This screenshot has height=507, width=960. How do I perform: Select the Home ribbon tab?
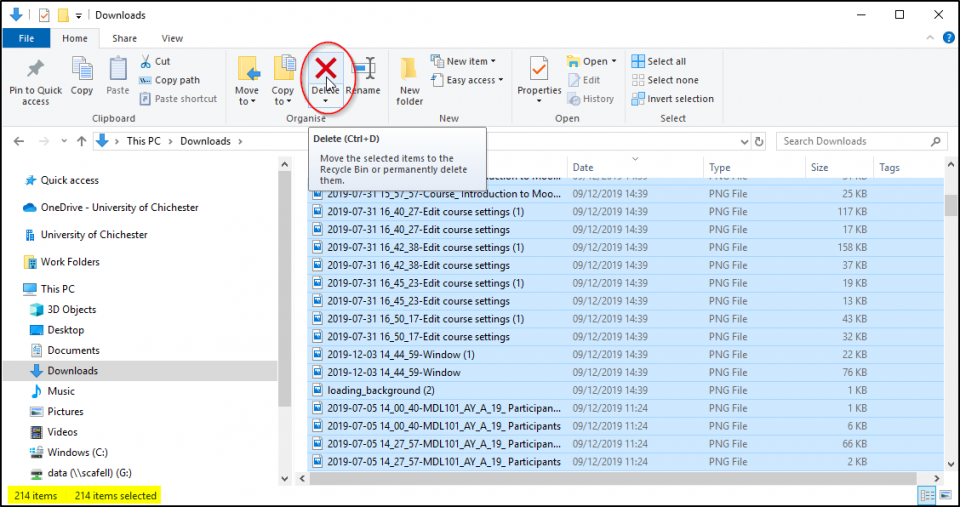tap(75, 38)
